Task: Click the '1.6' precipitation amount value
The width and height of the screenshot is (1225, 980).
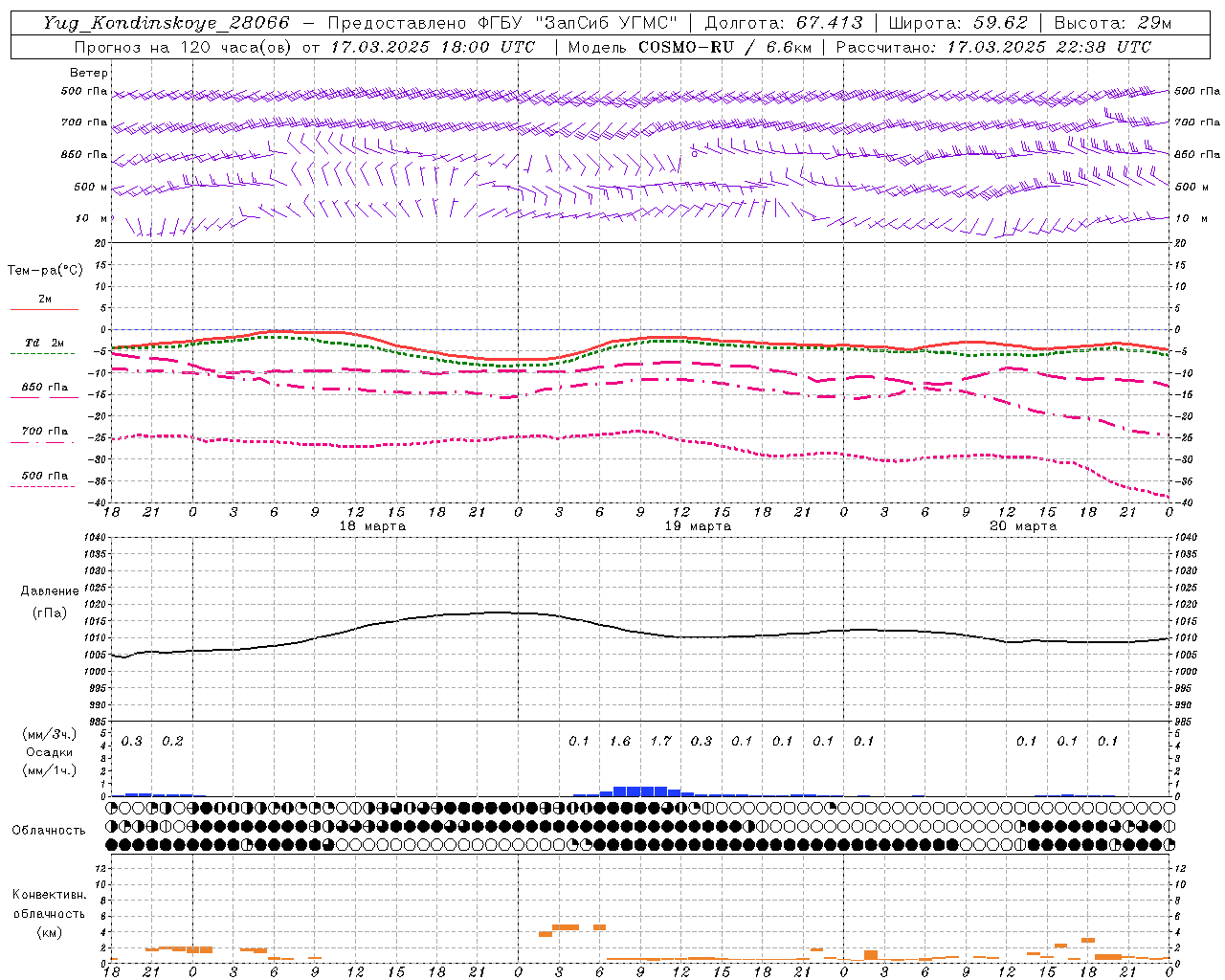Action: tap(620, 741)
